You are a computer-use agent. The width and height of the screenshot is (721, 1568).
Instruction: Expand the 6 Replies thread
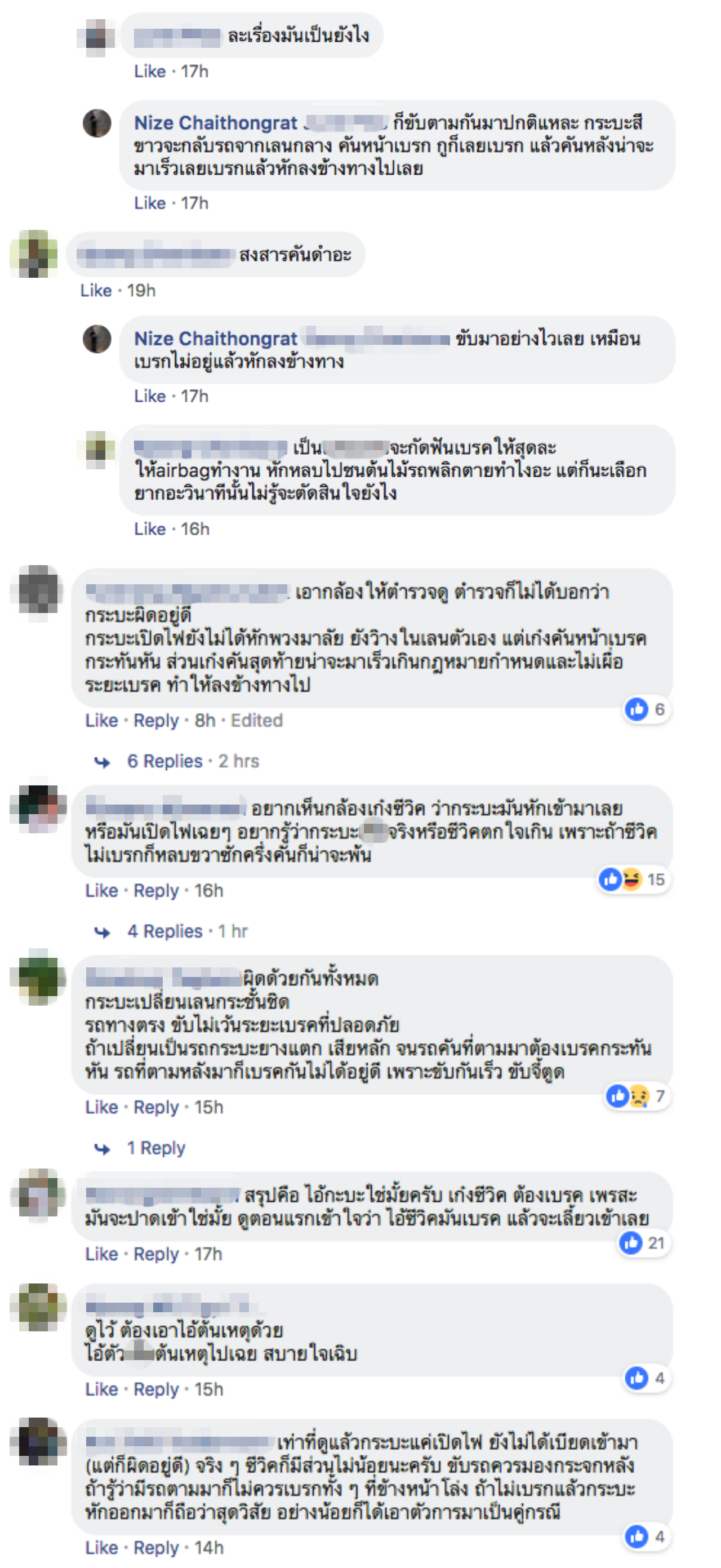[x=164, y=762]
